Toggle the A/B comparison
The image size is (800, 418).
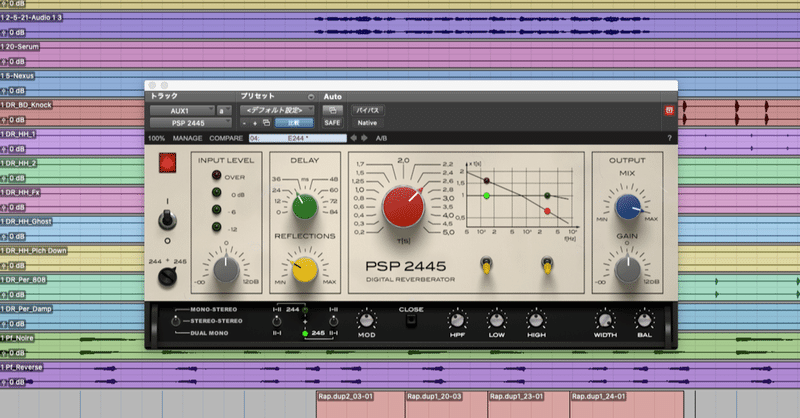[381, 138]
